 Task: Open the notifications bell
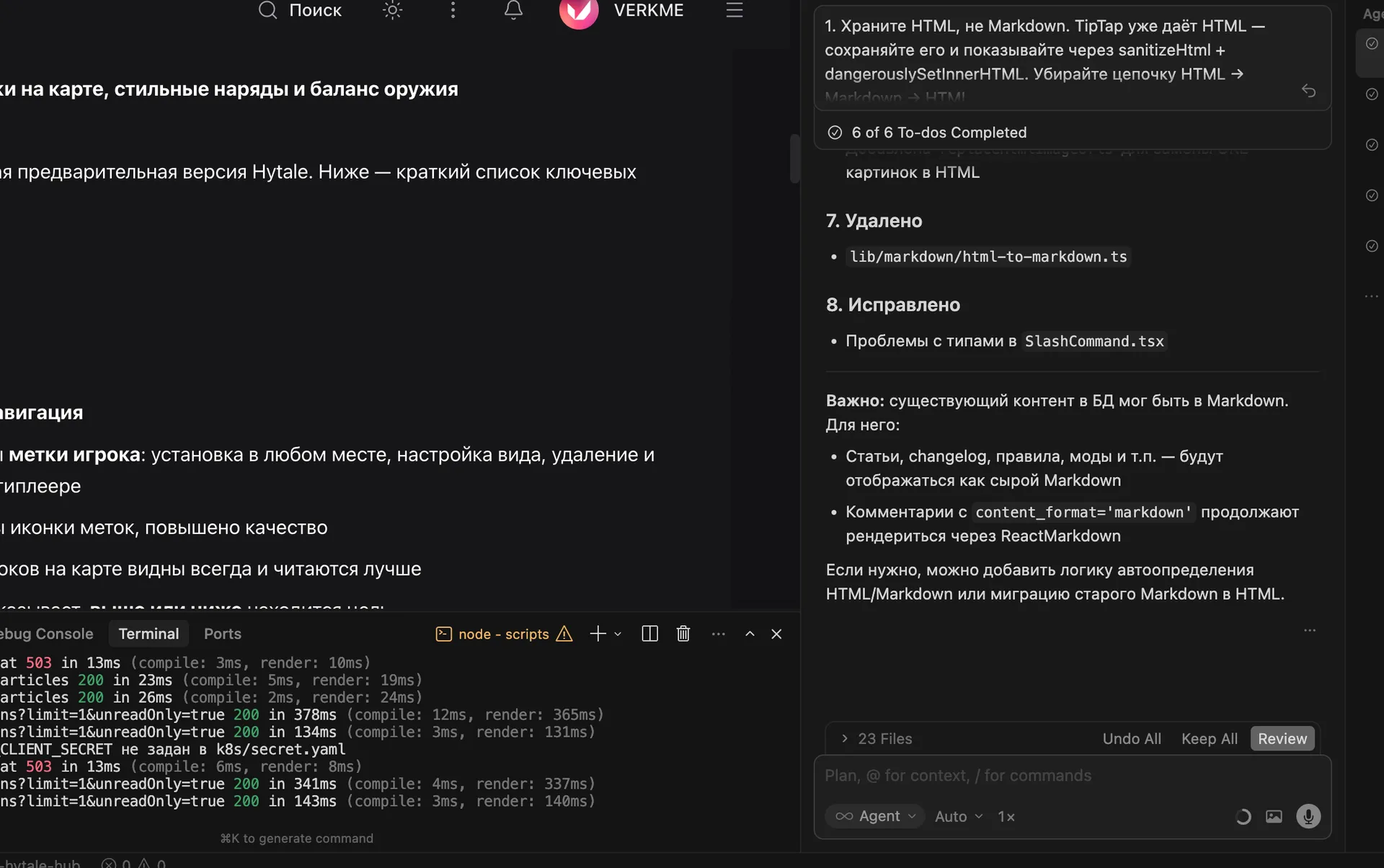[513, 10]
